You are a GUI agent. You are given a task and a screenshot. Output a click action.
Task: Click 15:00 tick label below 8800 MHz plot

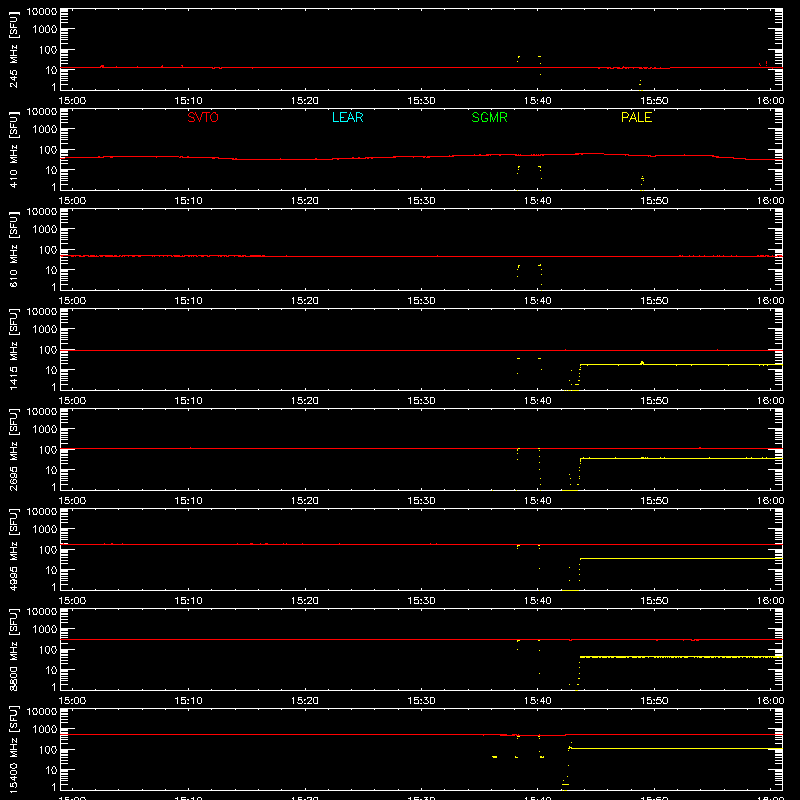point(72,701)
